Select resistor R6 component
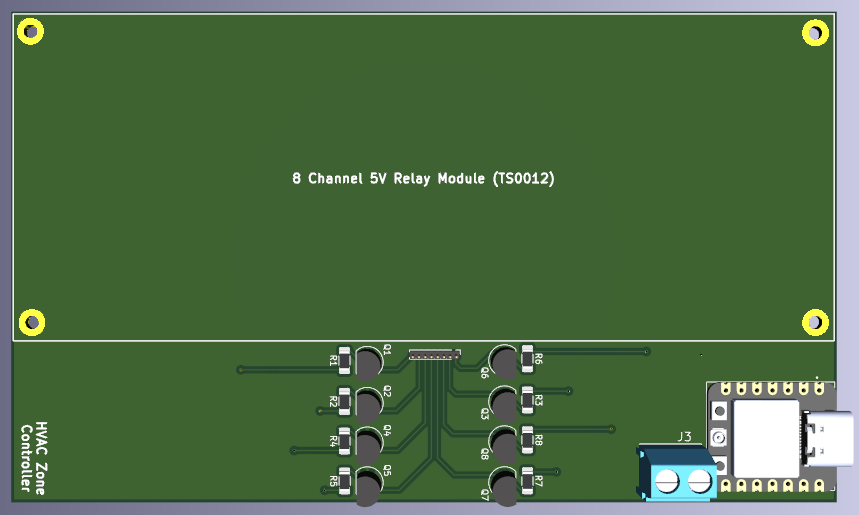 [x=527, y=357]
